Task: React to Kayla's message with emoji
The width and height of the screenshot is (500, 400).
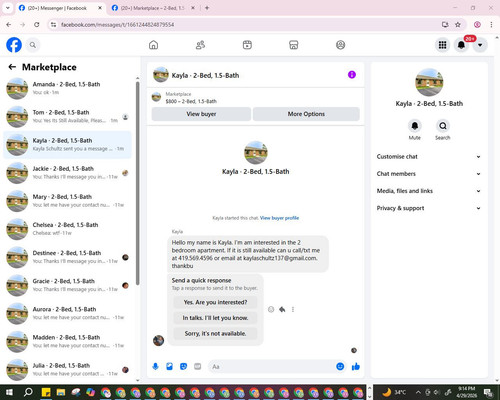Action: point(271,310)
